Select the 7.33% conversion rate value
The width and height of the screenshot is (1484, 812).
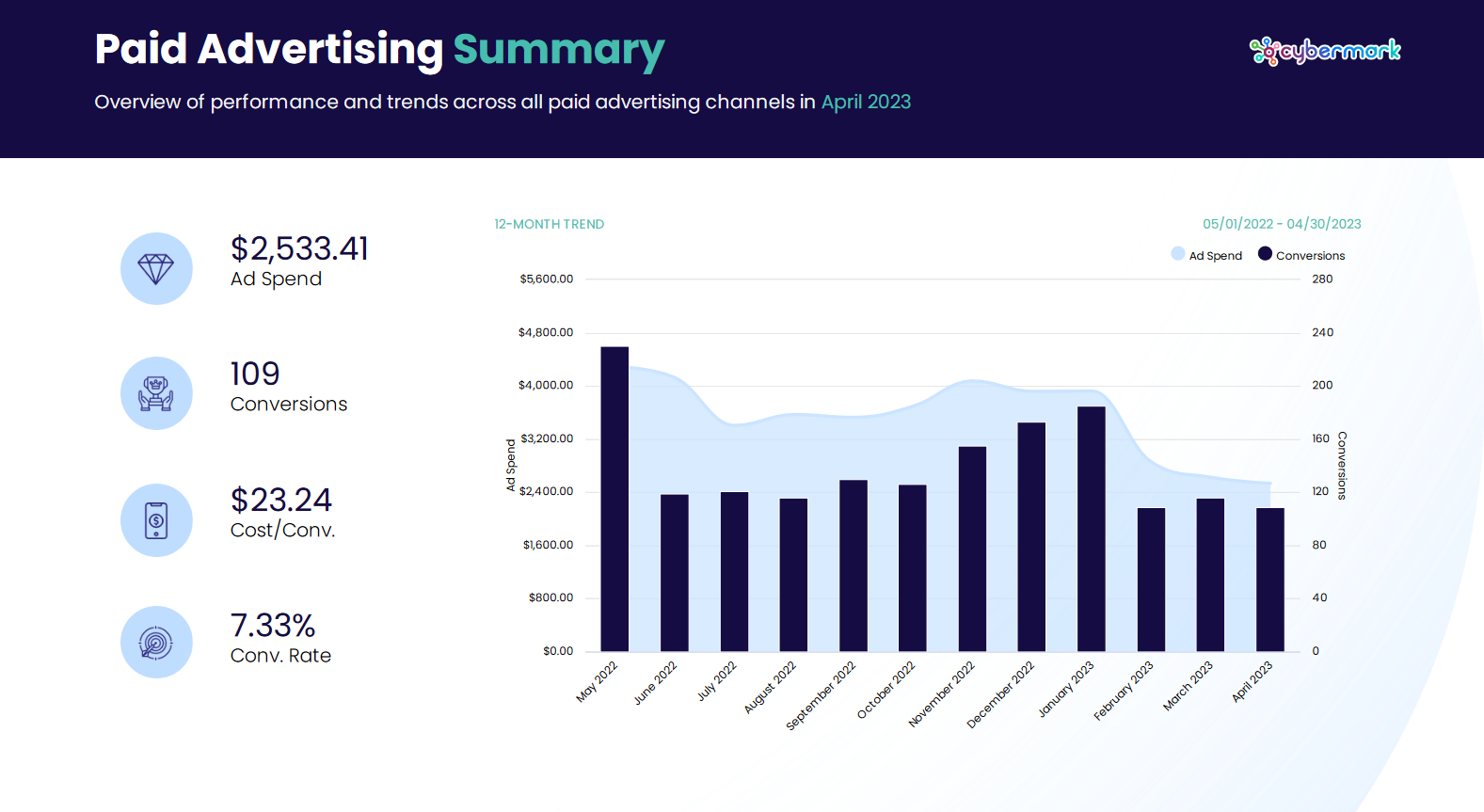(x=273, y=625)
